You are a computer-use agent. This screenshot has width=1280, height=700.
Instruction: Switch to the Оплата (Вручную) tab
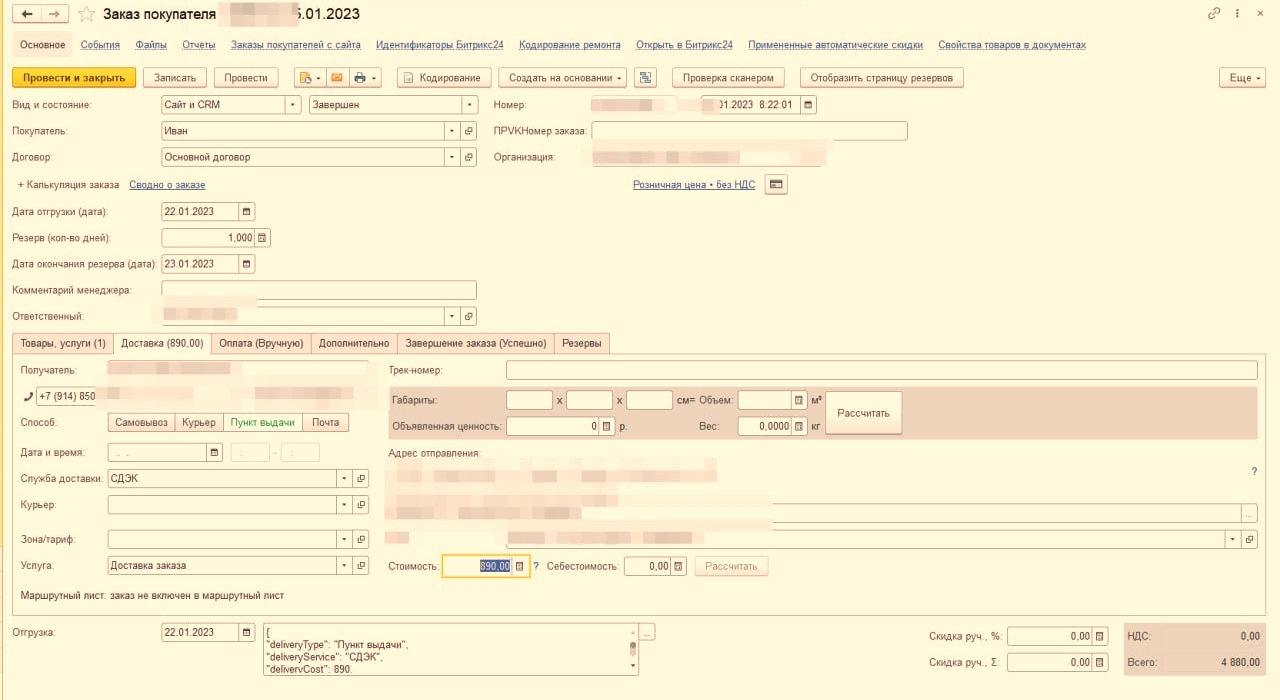pyautogui.click(x=261, y=344)
